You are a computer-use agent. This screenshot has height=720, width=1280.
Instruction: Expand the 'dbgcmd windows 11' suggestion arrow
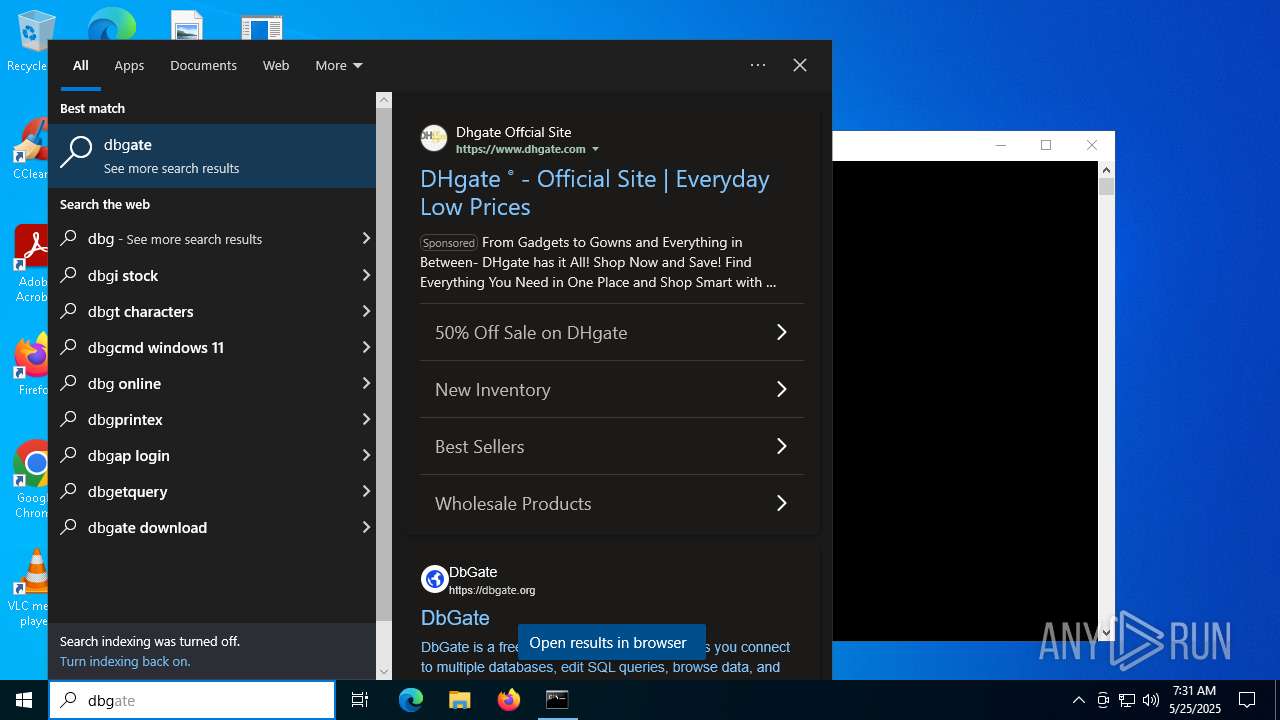[366, 347]
